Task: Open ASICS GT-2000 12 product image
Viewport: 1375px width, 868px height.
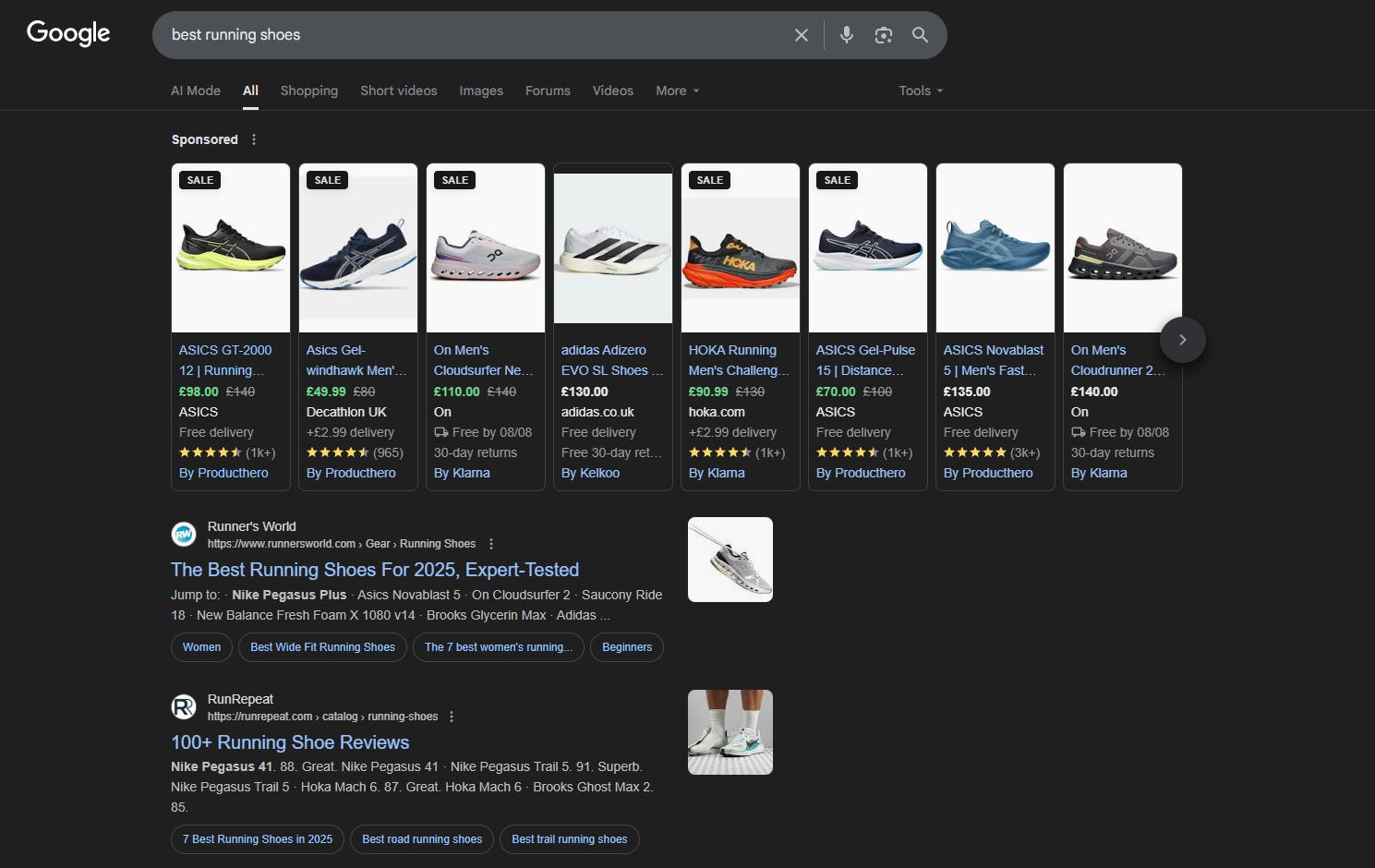Action: (231, 248)
